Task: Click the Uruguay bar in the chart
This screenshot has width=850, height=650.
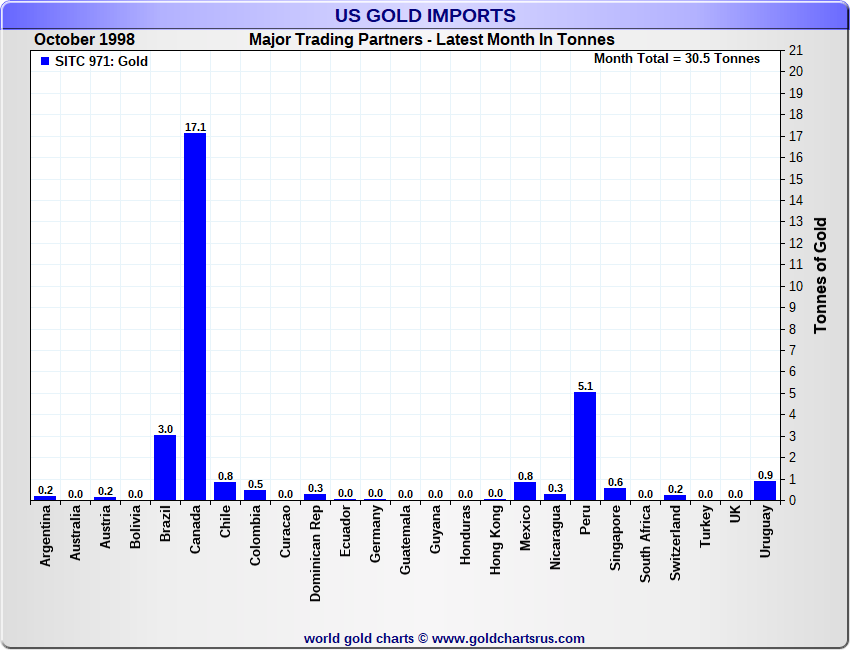Action: [765, 490]
